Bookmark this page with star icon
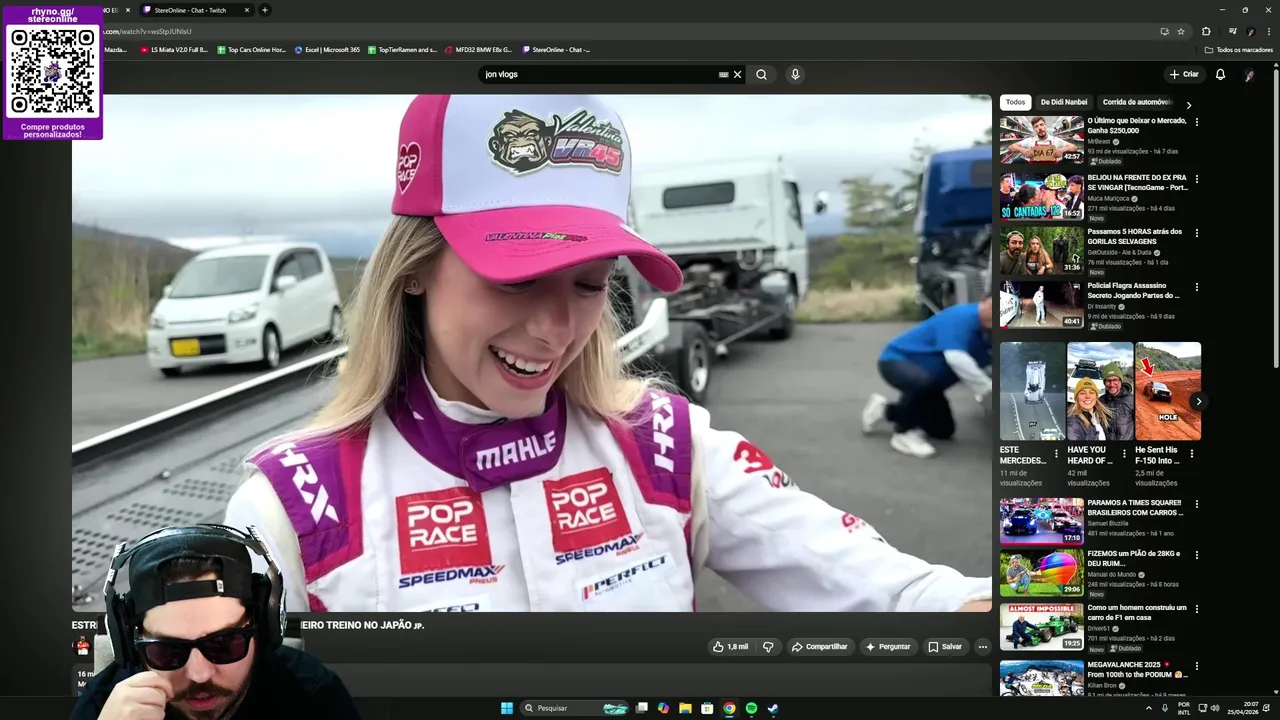Viewport: 1280px width, 720px height. pyautogui.click(x=1181, y=31)
